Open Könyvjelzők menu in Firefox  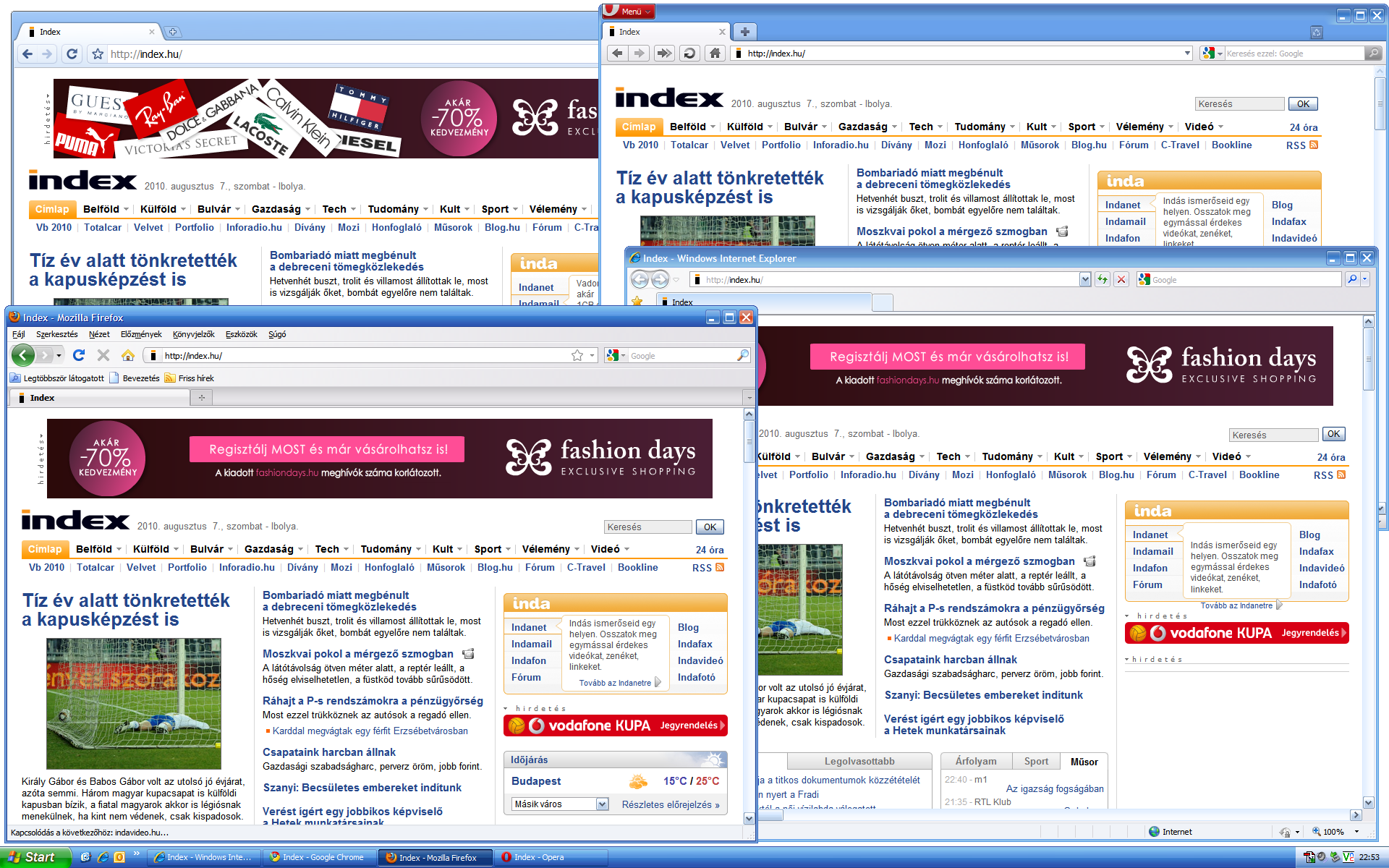[x=194, y=334]
